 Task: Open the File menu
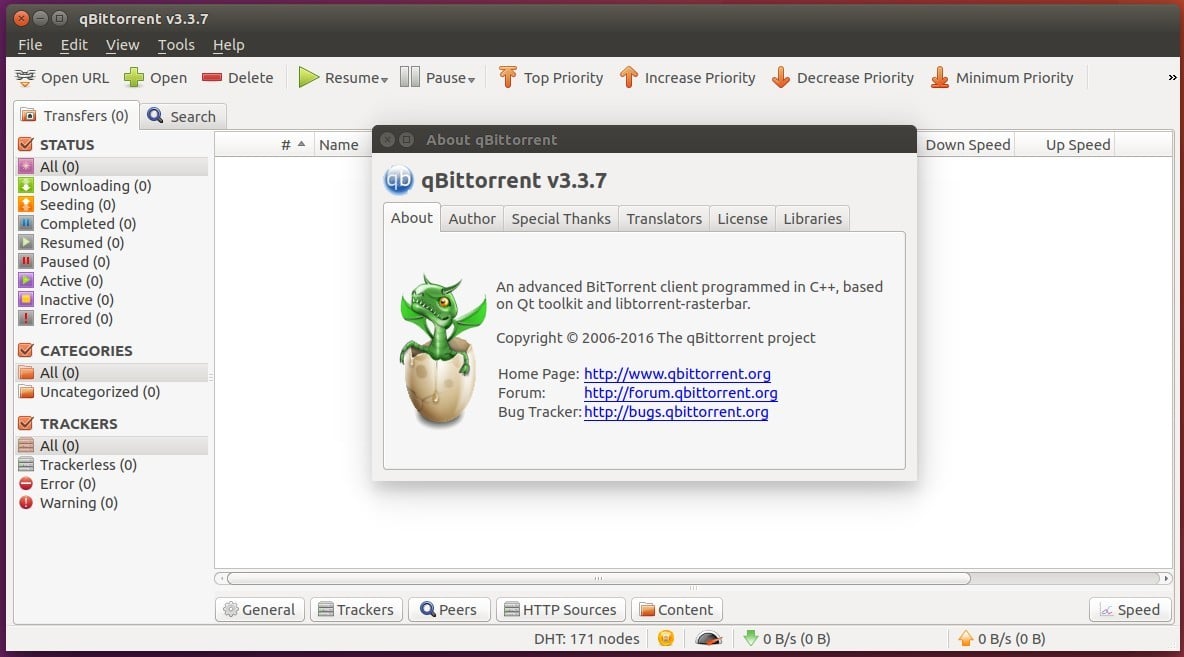point(30,45)
